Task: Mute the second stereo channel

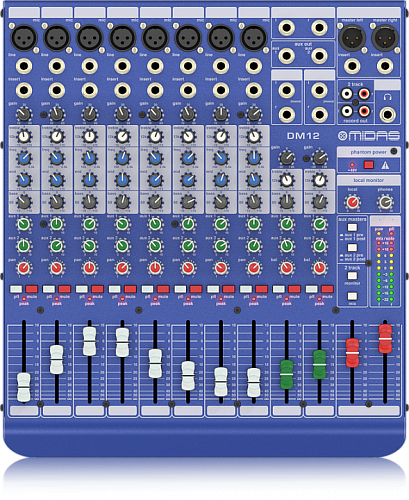Action: point(327,289)
